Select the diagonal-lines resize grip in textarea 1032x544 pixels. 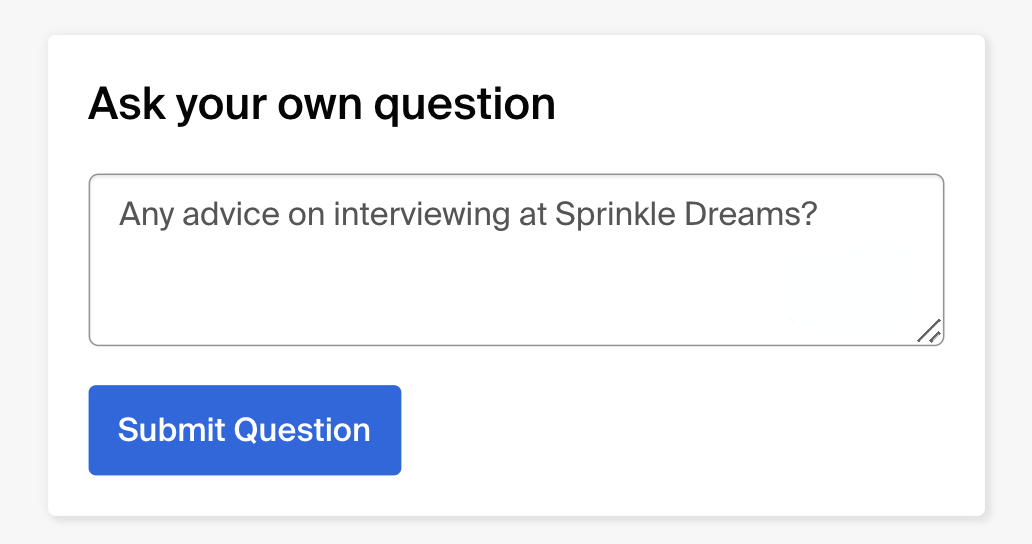[930, 331]
